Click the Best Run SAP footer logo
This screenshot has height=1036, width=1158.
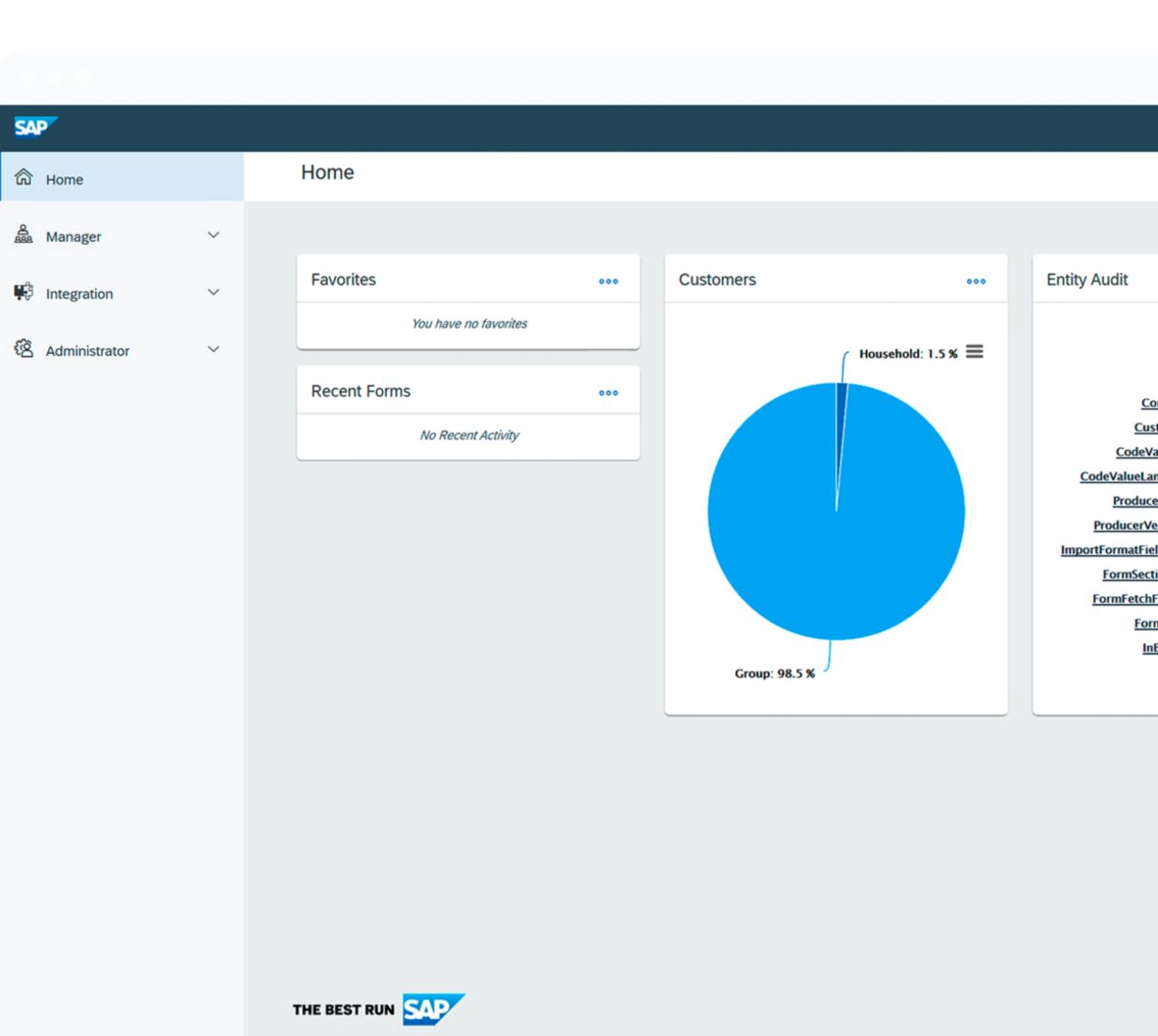378,1009
